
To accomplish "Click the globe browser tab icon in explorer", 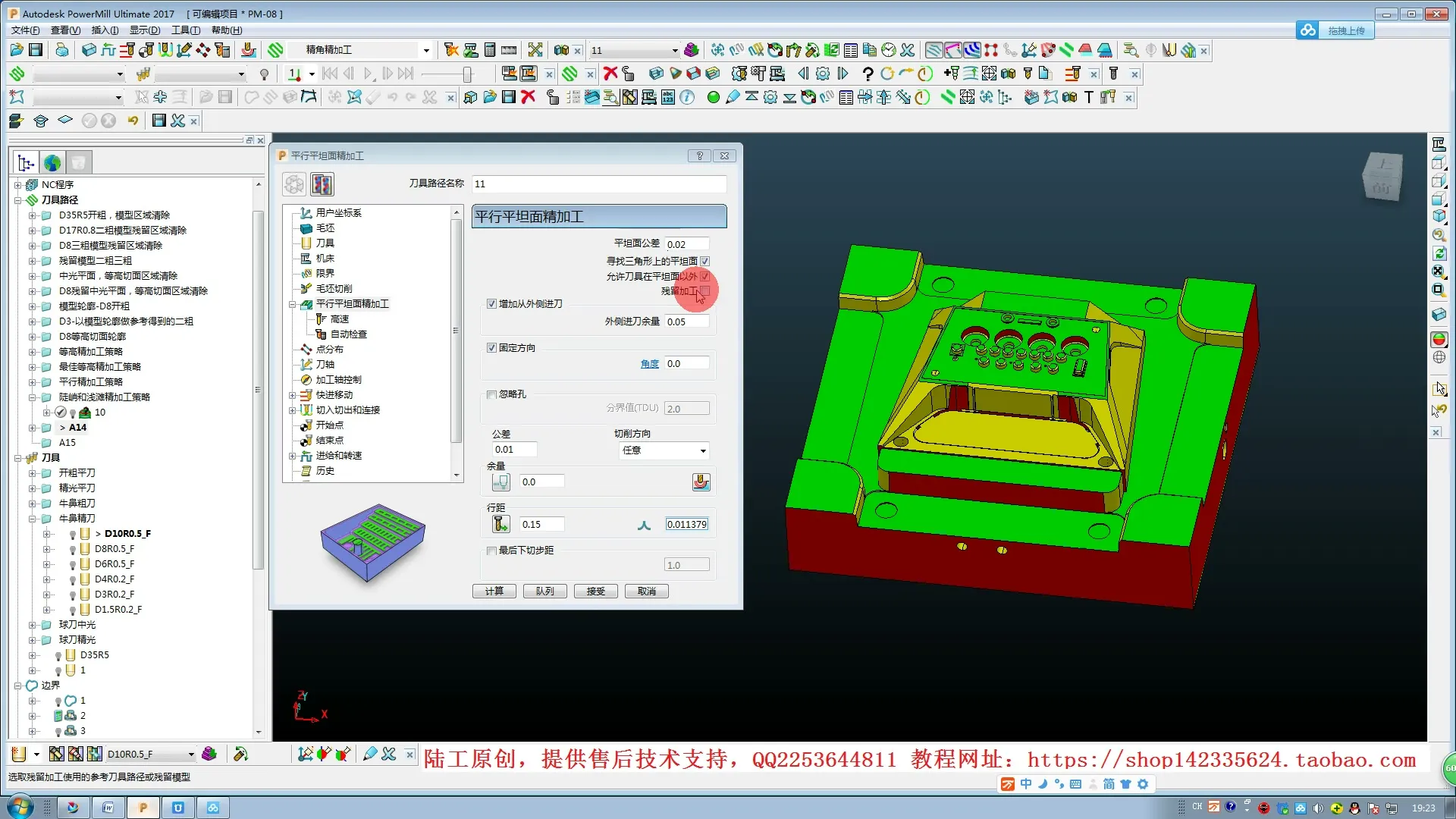I will click(52, 162).
